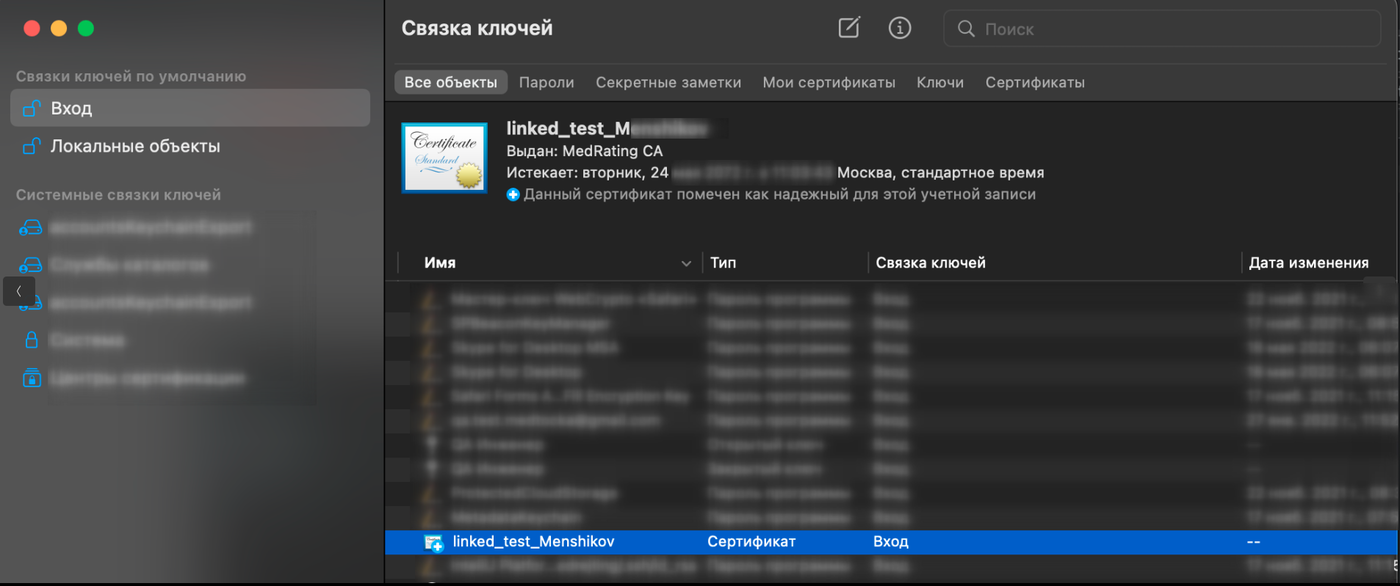Click the Связка ключей window title
Screen dimensions: 1400x586
[x=477, y=28]
